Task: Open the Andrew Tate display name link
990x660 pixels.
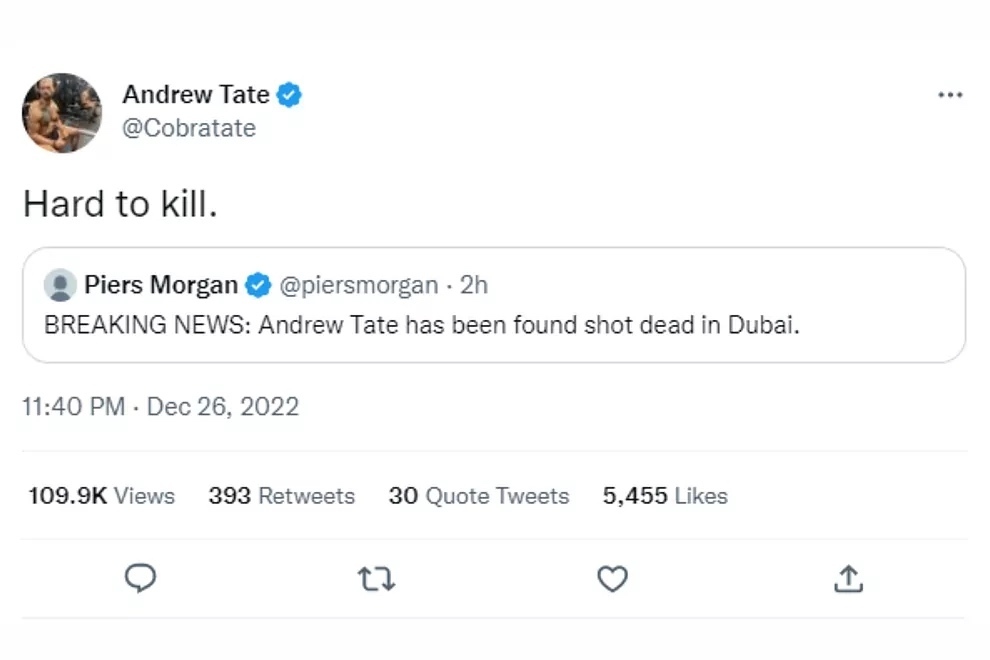Action: click(x=195, y=95)
